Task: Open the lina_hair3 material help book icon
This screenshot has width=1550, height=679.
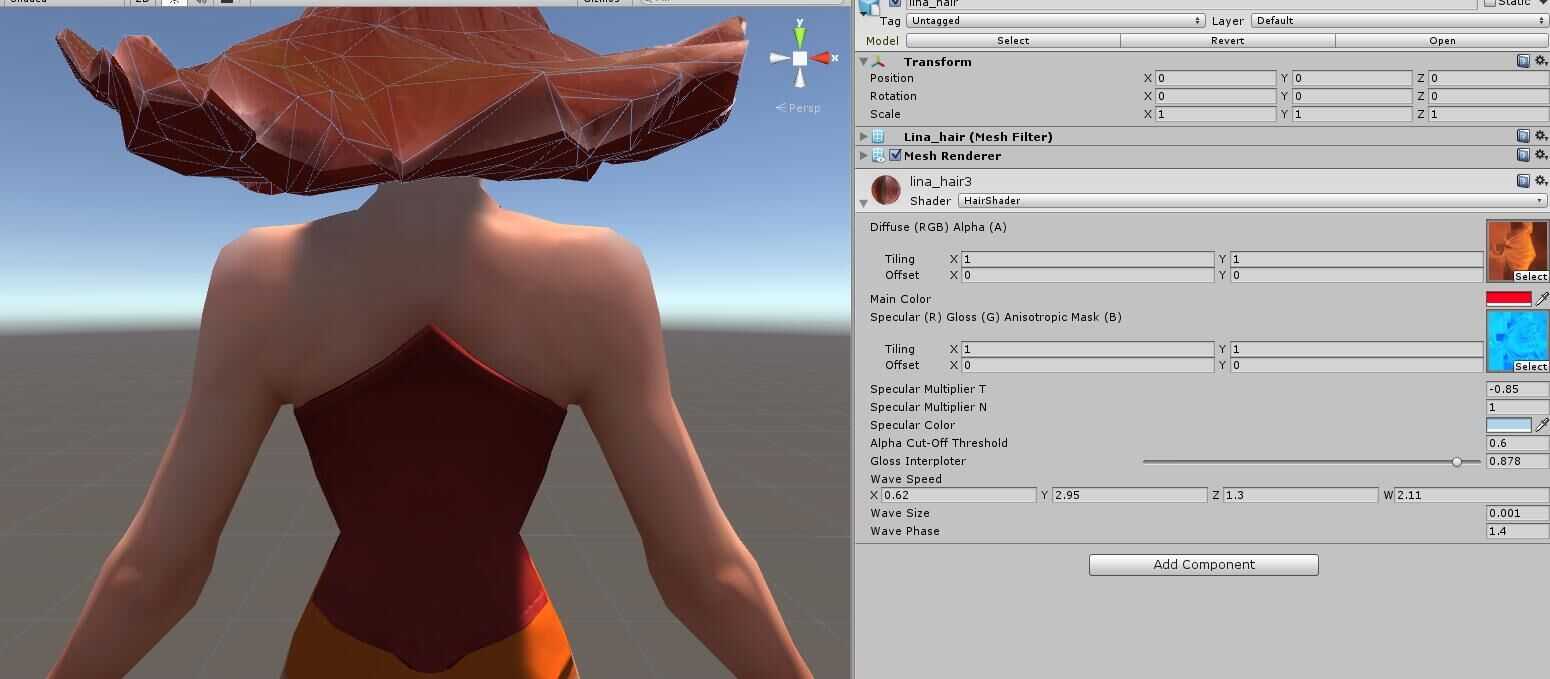Action: 1523,181
